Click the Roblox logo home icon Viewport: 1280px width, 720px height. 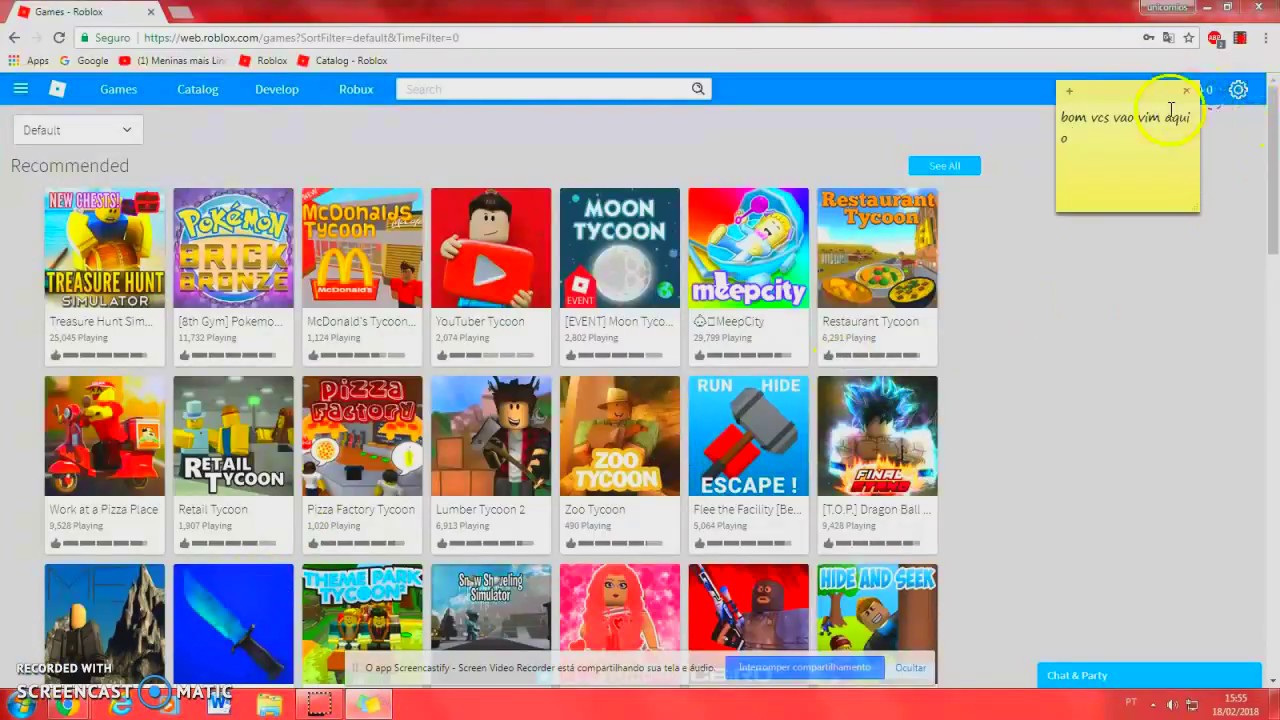(58, 89)
